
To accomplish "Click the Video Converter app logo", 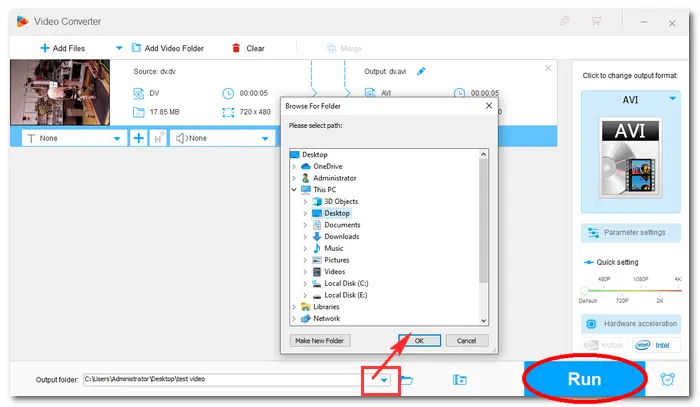I will click(22, 21).
